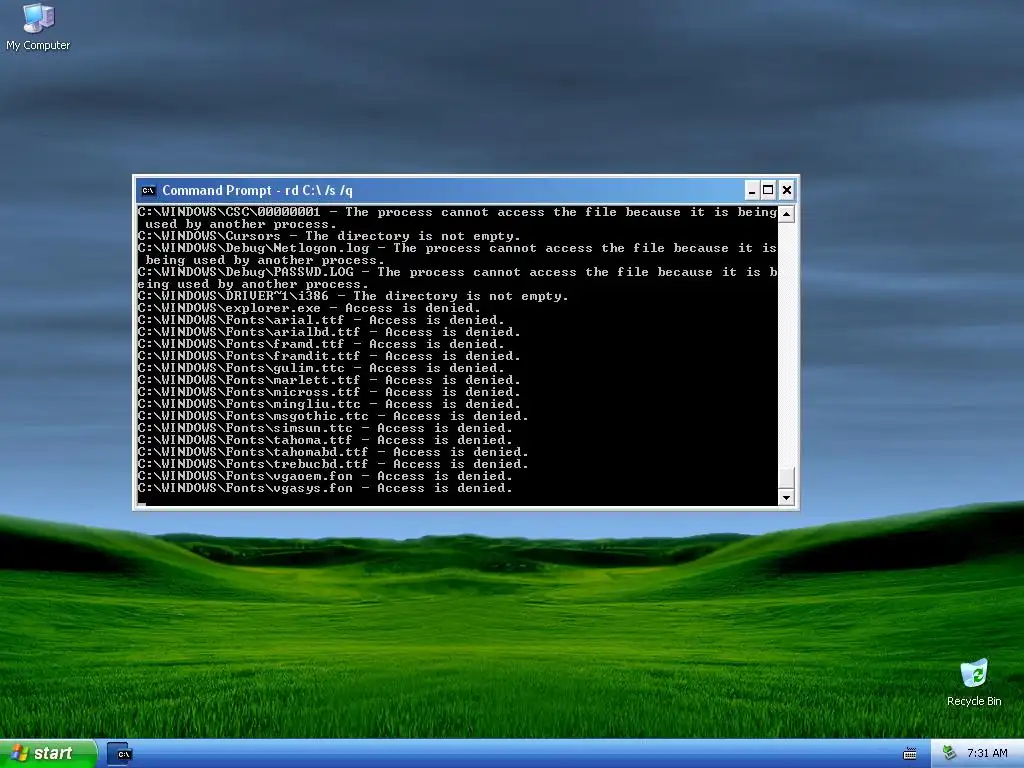The image size is (1024, 768).
Task: Click the console scrollbar down arrow
Action: [786, 498]
